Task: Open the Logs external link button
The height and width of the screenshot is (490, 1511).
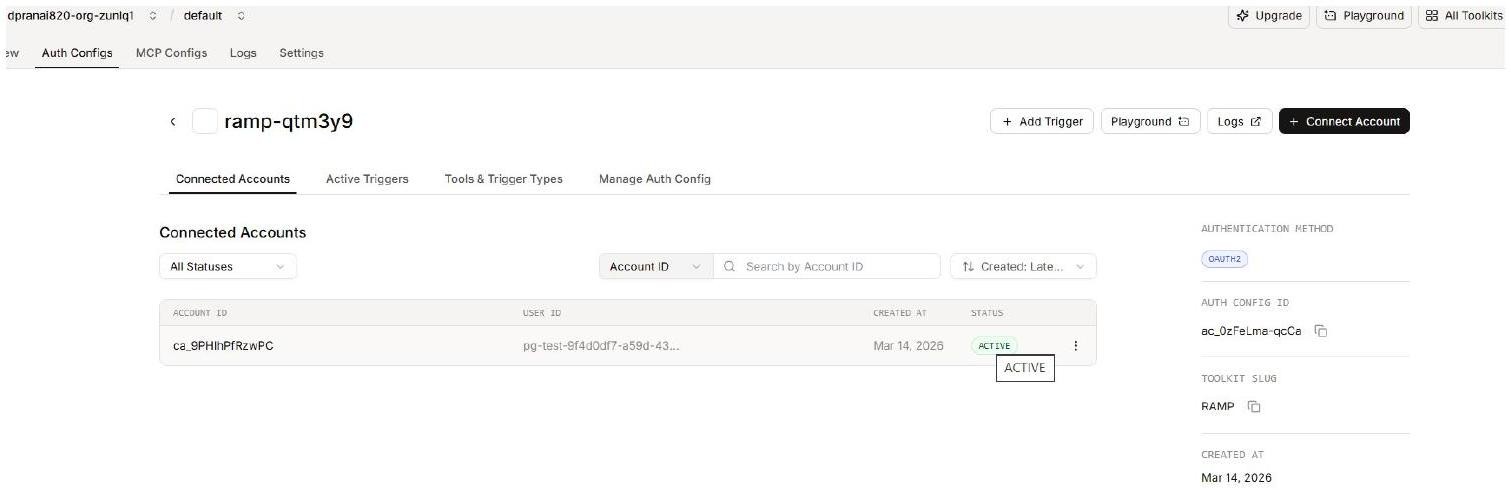Action: click(1239, 121)
